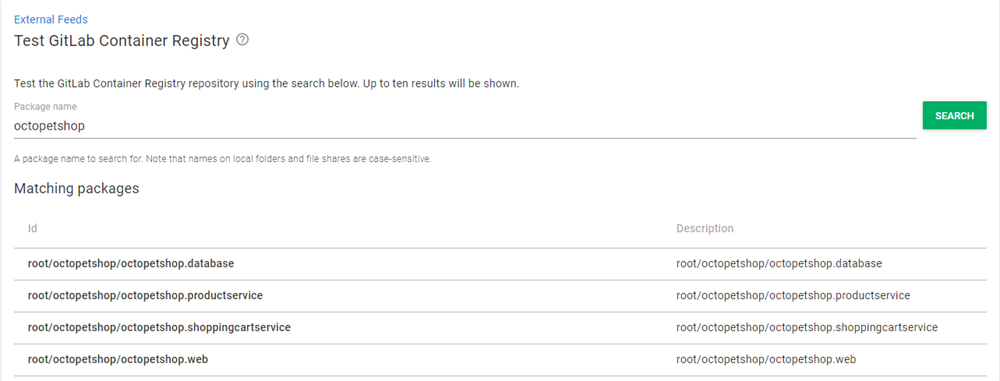Click the Description column header
Viewport: 1000px width, 381px height.
[x=705, y=228]
